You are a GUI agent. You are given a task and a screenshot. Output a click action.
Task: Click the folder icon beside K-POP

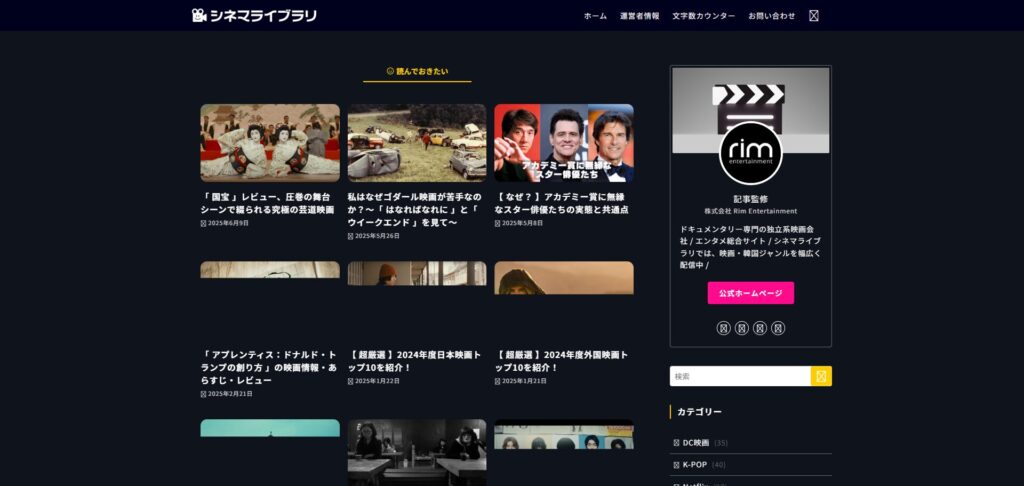(677, 465)
